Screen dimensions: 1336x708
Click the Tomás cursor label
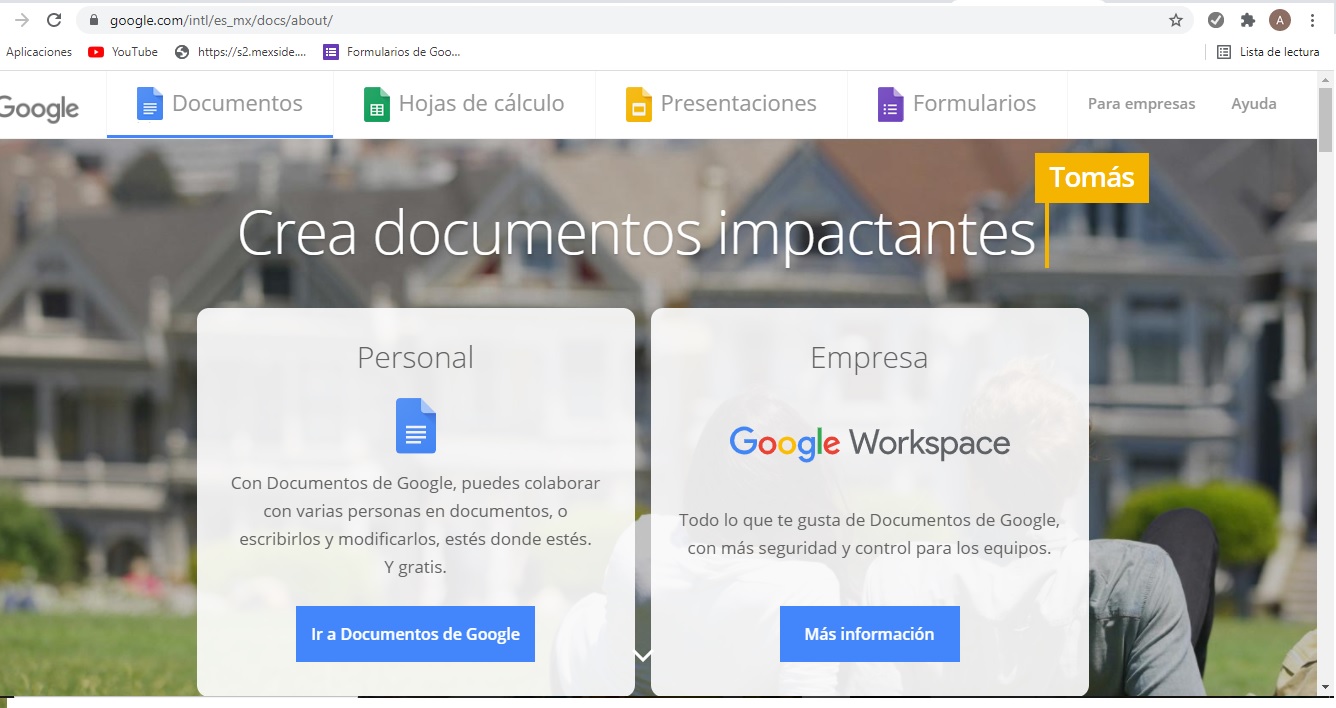coord(1092,178)
